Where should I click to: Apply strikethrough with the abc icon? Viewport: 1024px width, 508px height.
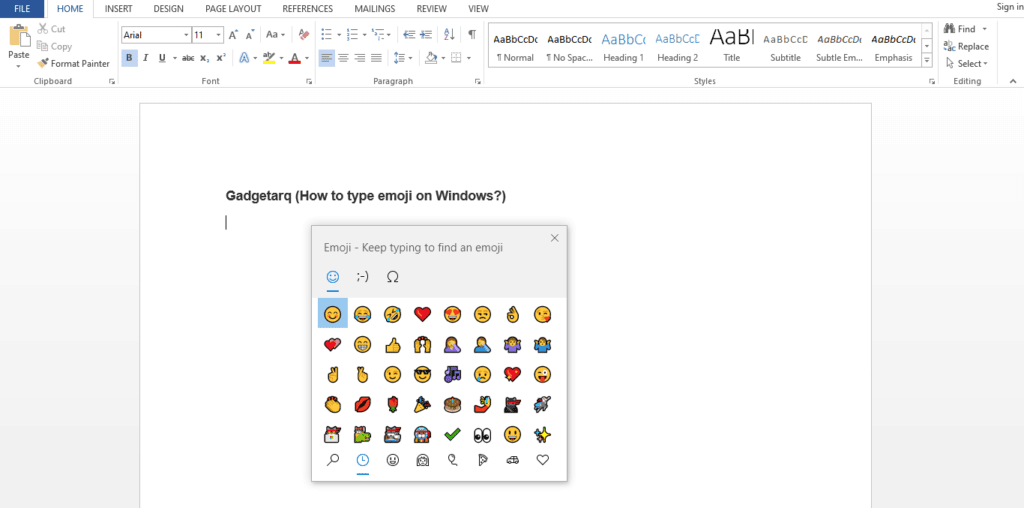tap(188, 58)
